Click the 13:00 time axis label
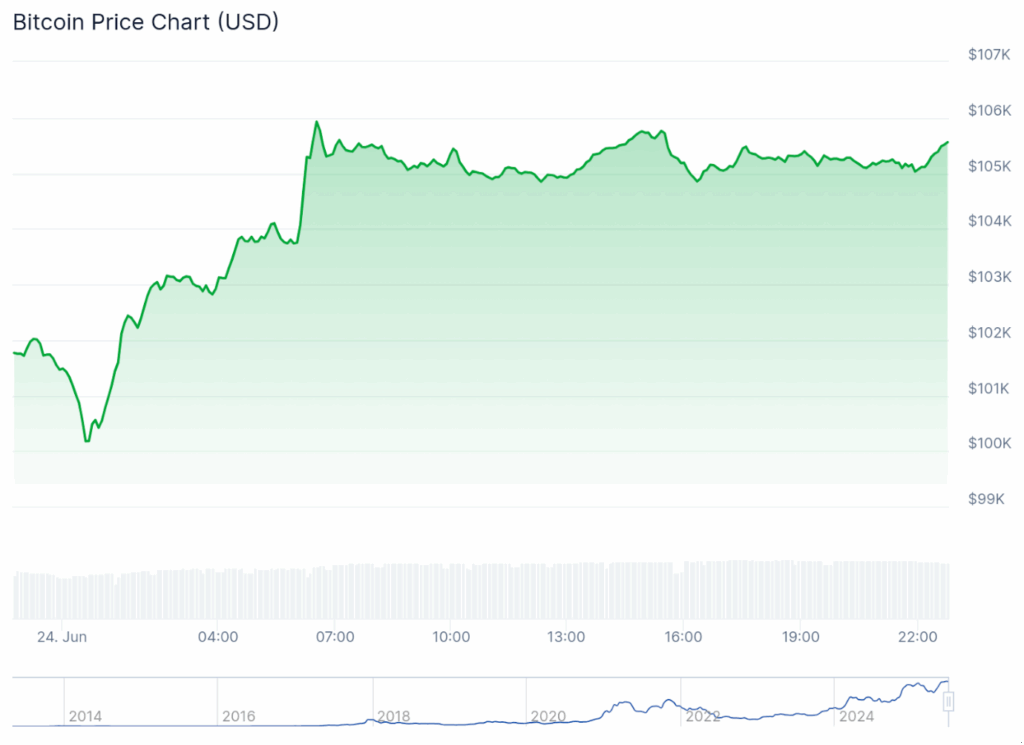1024x745 pixels. point(567,636)
